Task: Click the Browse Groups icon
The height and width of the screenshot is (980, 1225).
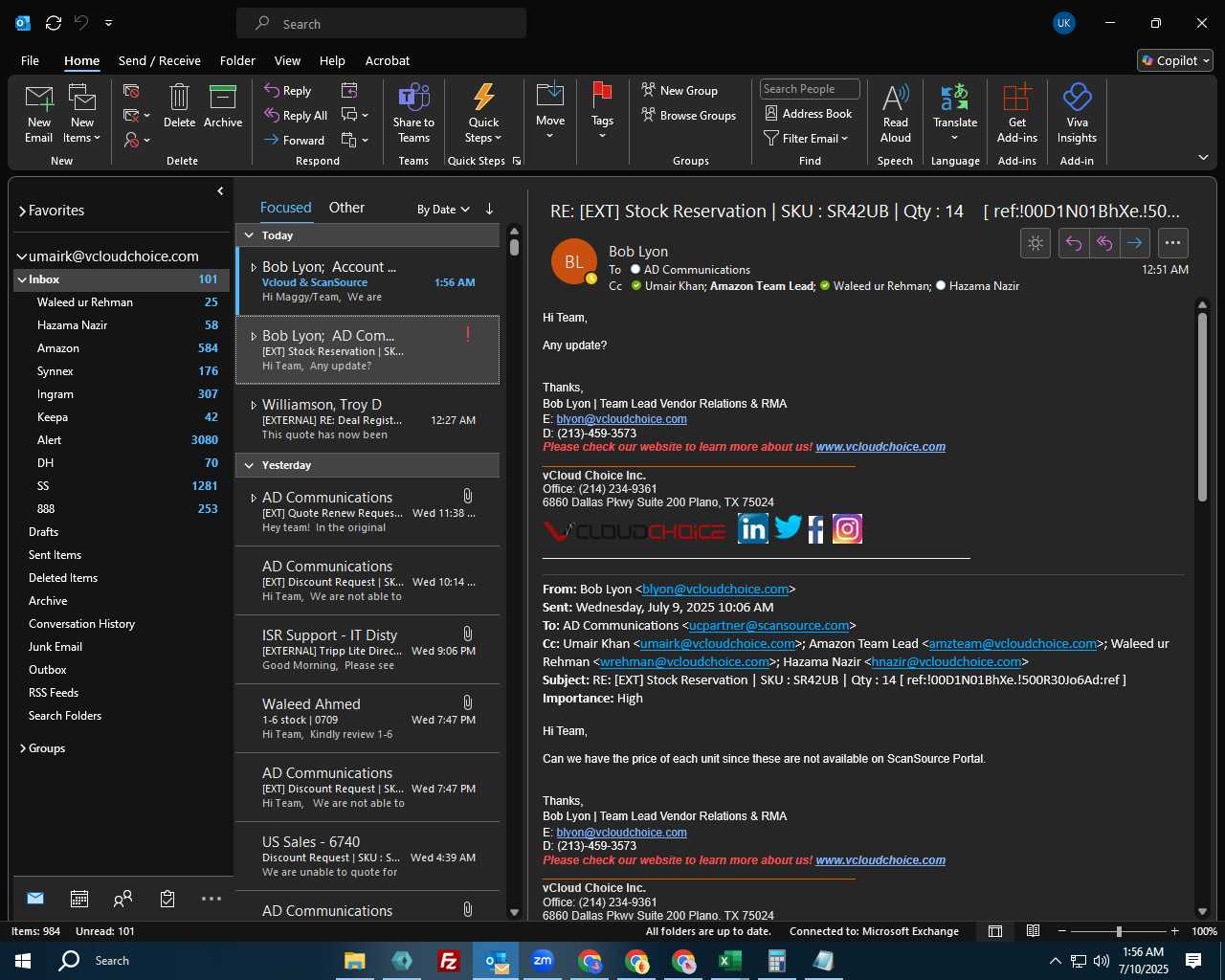Action: (649, 115)
